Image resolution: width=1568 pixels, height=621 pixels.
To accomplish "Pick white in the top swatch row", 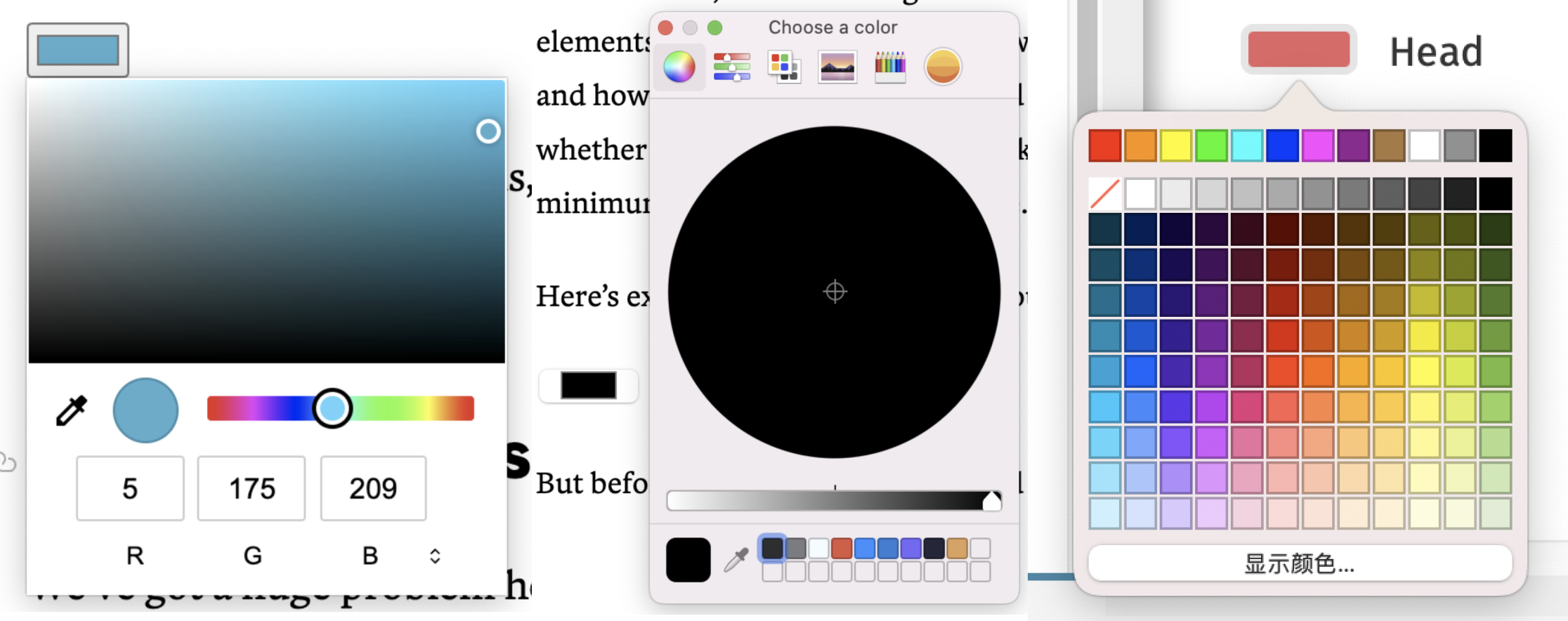I will tap(1425, 145).
